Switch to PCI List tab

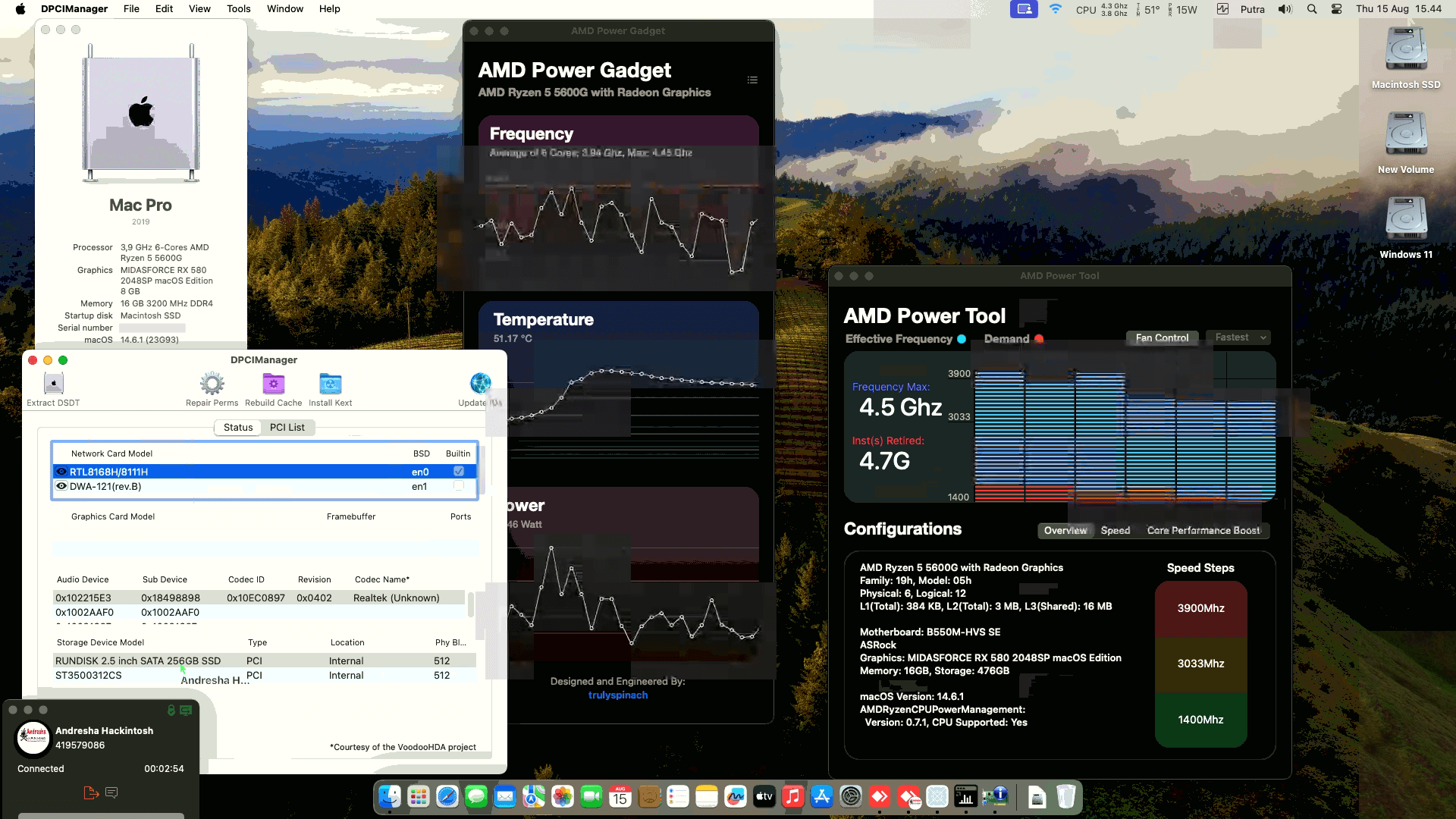pos(287,427)
